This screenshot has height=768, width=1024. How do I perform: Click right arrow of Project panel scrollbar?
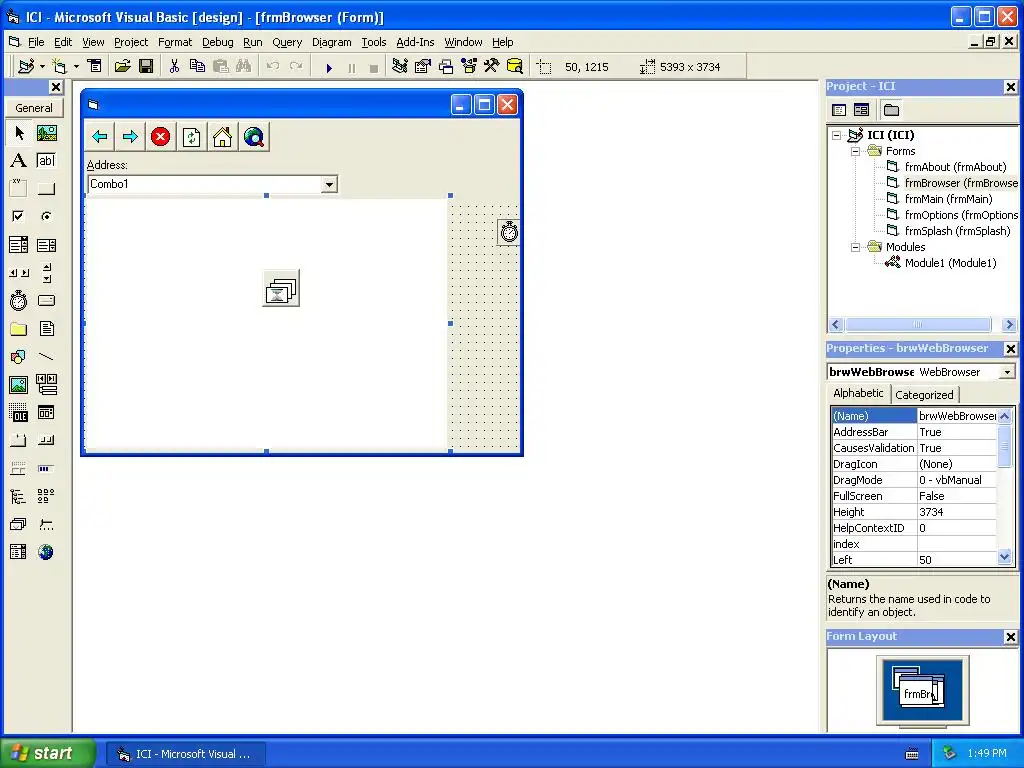click(1009, 325)
